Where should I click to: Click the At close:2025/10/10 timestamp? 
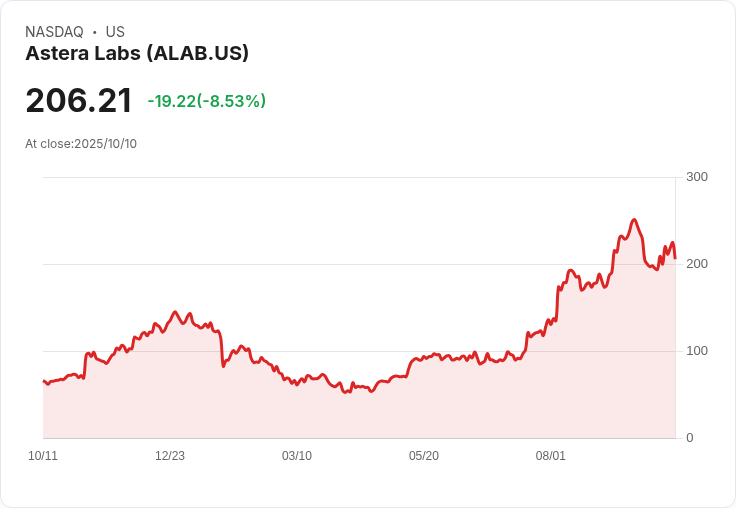[81, 144]
